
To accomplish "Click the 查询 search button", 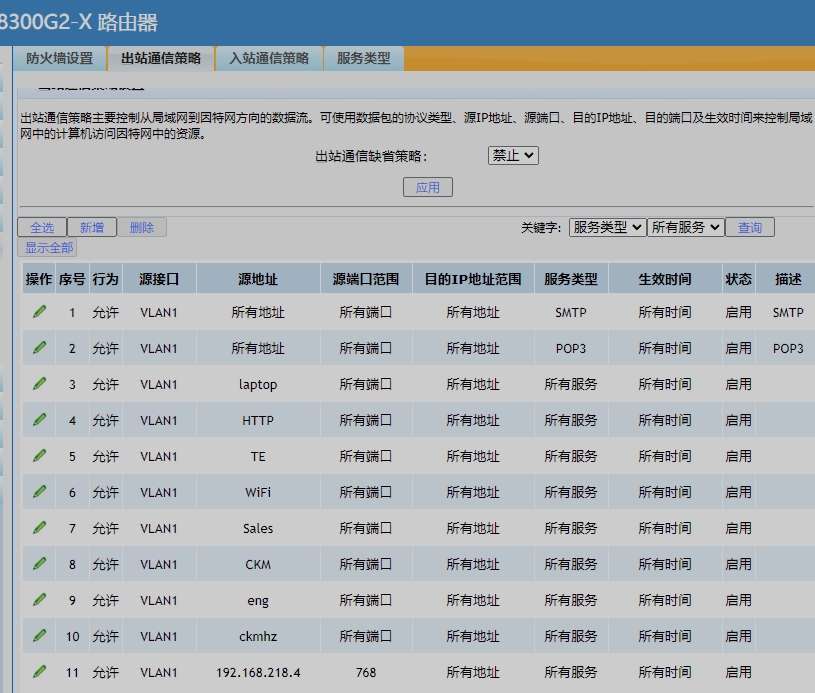I will click(x=750, y=228).
